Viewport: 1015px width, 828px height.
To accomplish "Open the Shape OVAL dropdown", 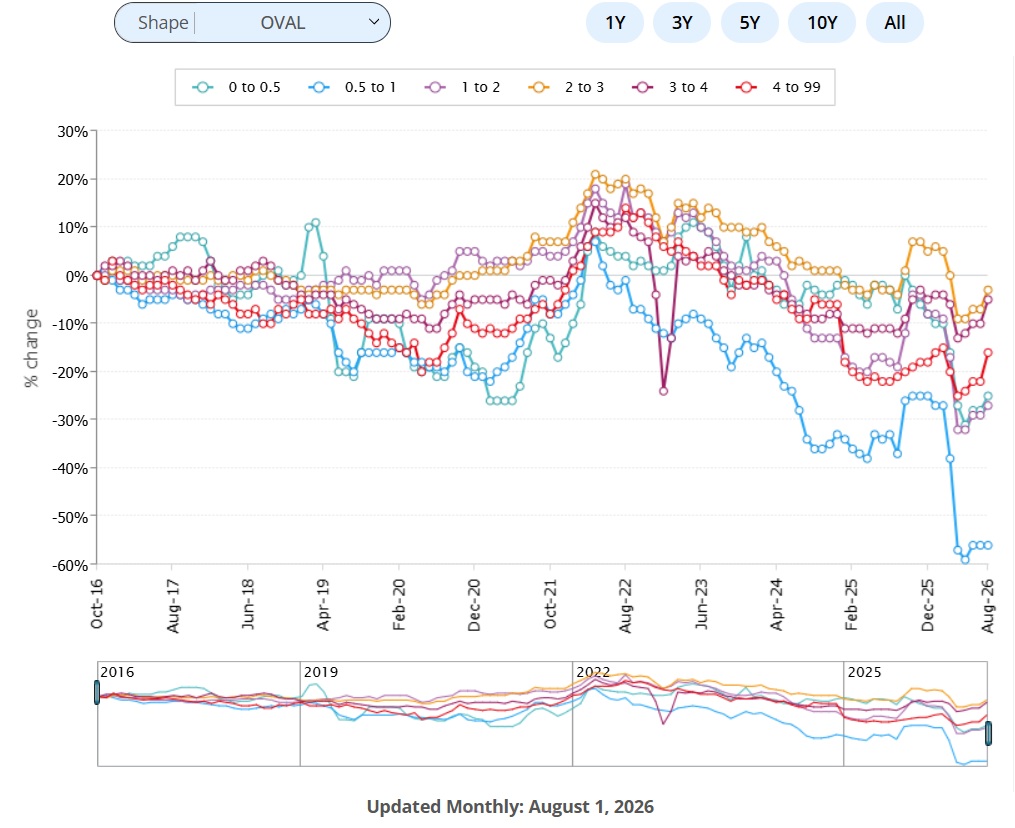I will [252, 23].
